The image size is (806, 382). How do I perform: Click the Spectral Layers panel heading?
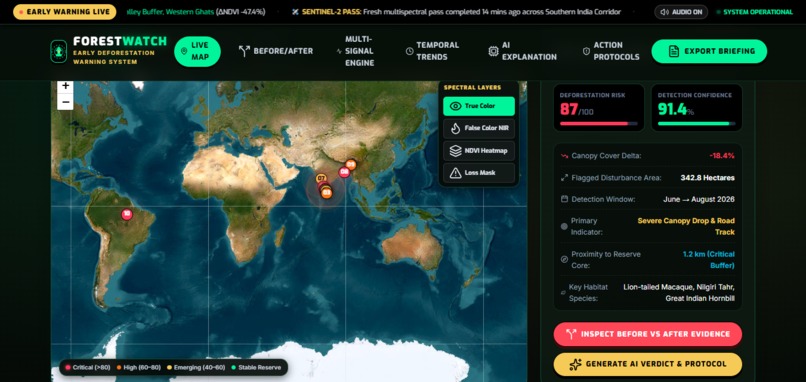[x=472, y=87]
